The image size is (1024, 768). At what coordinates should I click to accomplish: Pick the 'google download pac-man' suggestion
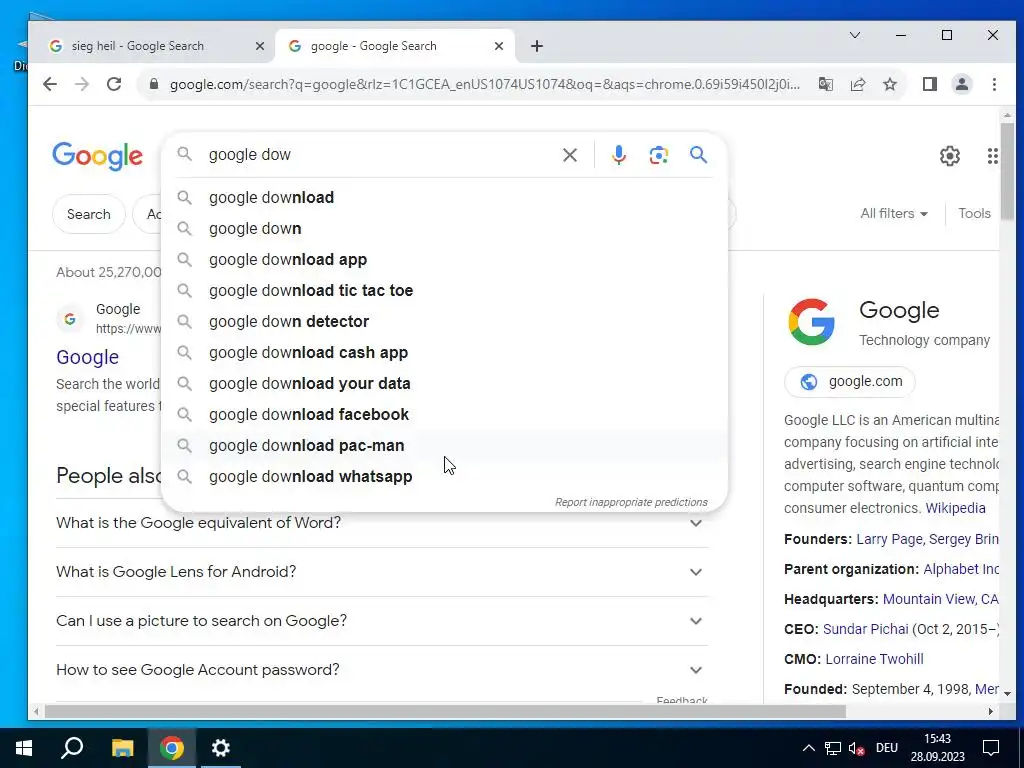pyautogui.click(x=444, y=445)
